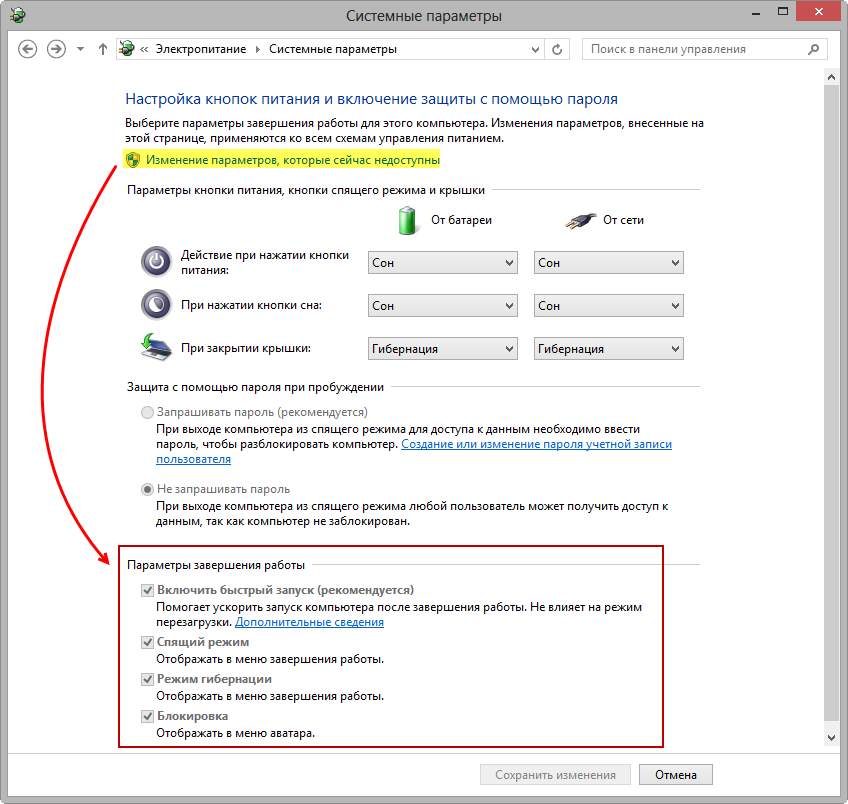Go up one level with Up arrow
This screenshot has height=804, width=848.
pos(103,49)
